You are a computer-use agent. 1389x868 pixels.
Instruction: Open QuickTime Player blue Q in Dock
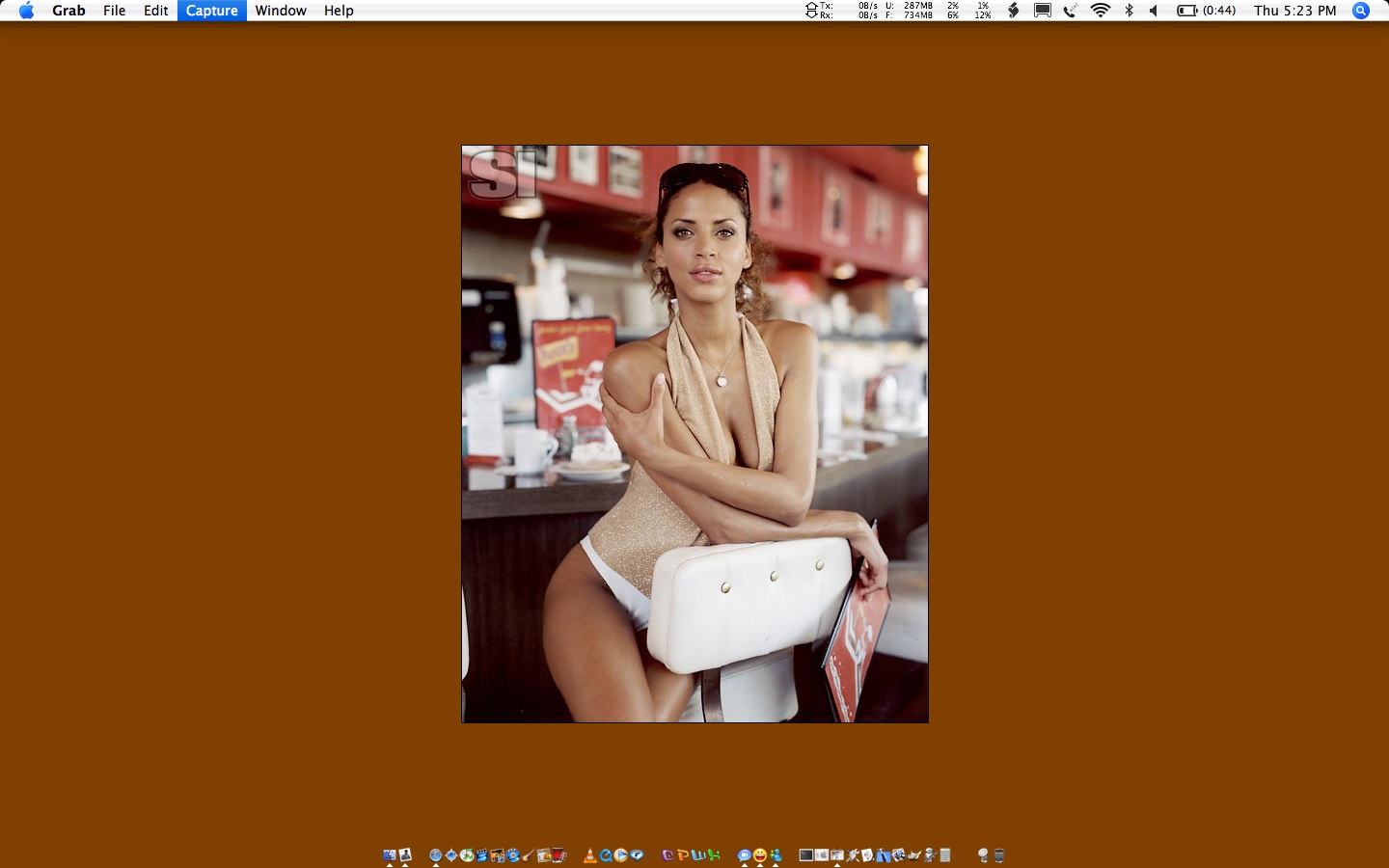(605, 854)
